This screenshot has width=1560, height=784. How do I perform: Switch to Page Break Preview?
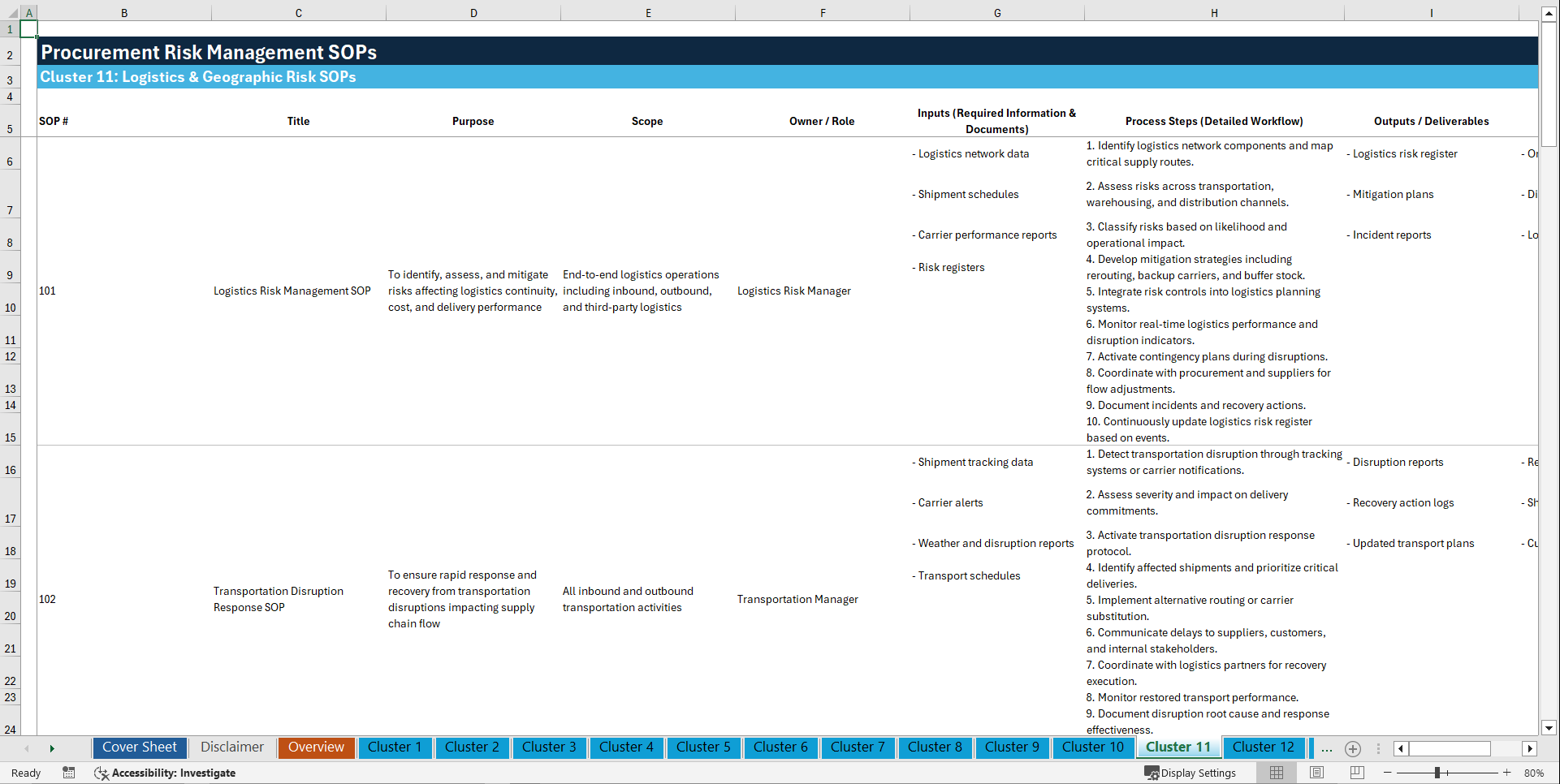[x=1357, y=773]
